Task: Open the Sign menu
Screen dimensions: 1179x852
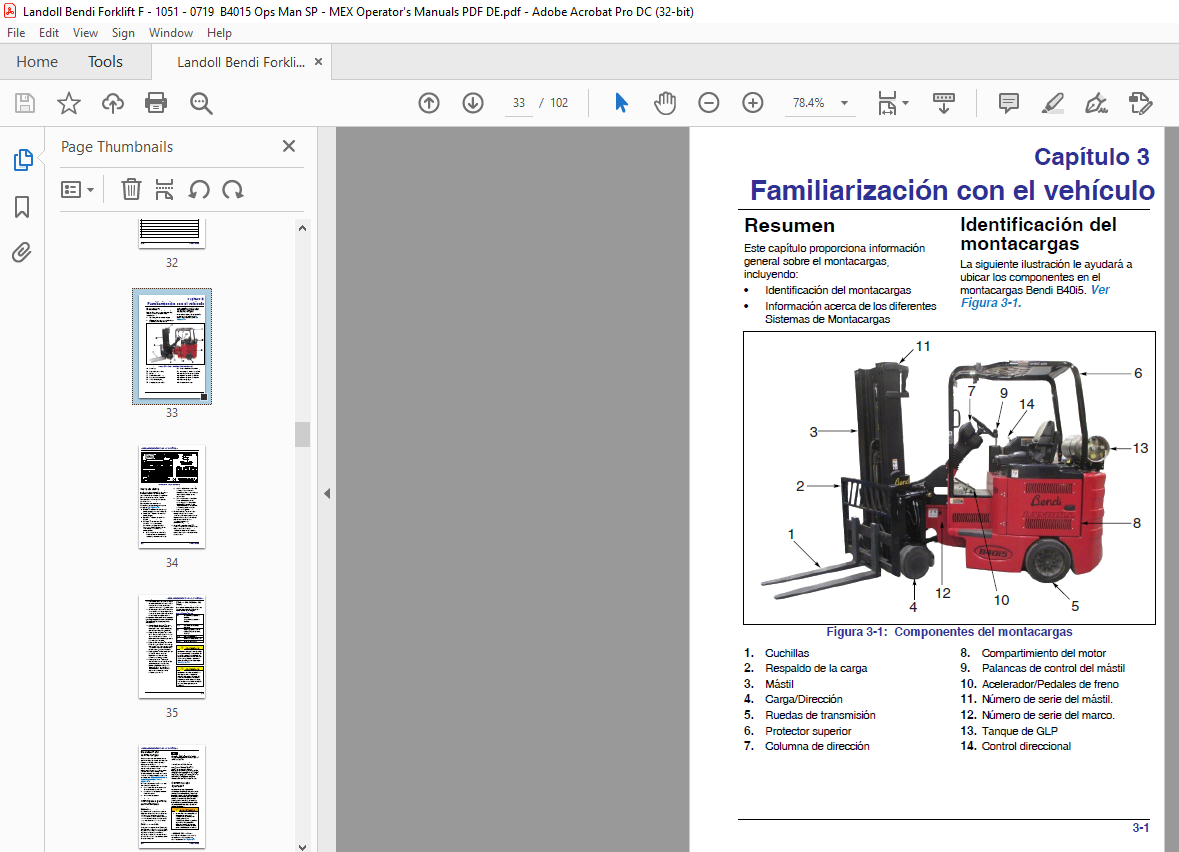Action: [123, 33]
